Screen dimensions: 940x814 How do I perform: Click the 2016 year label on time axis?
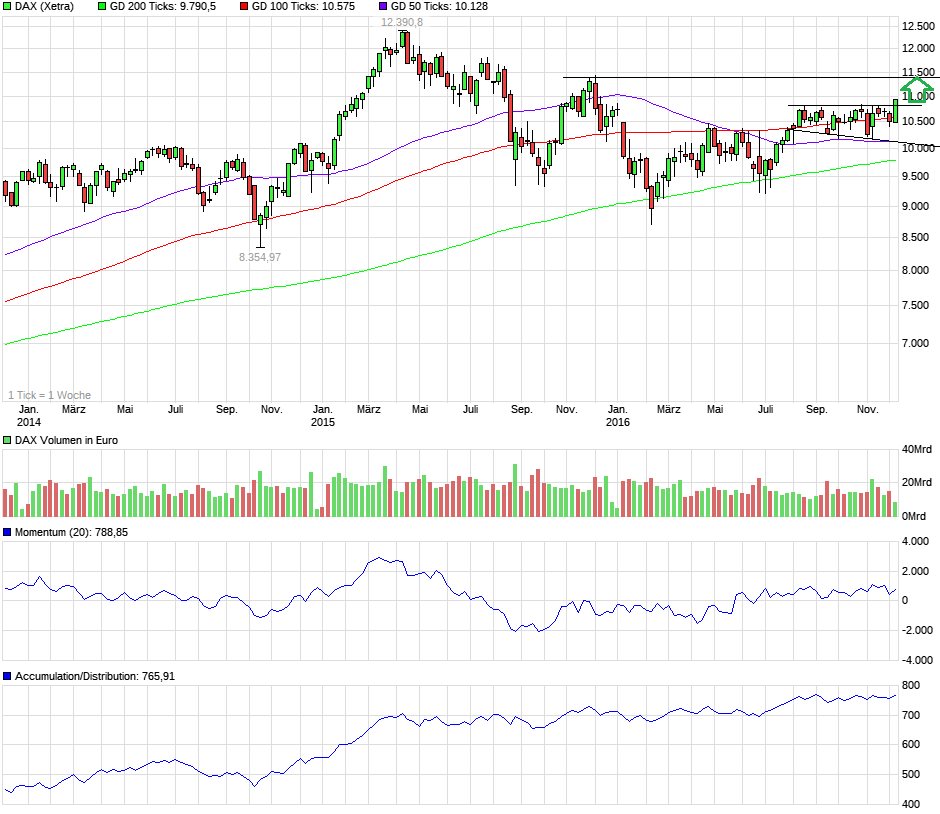[x=617, y=422]
